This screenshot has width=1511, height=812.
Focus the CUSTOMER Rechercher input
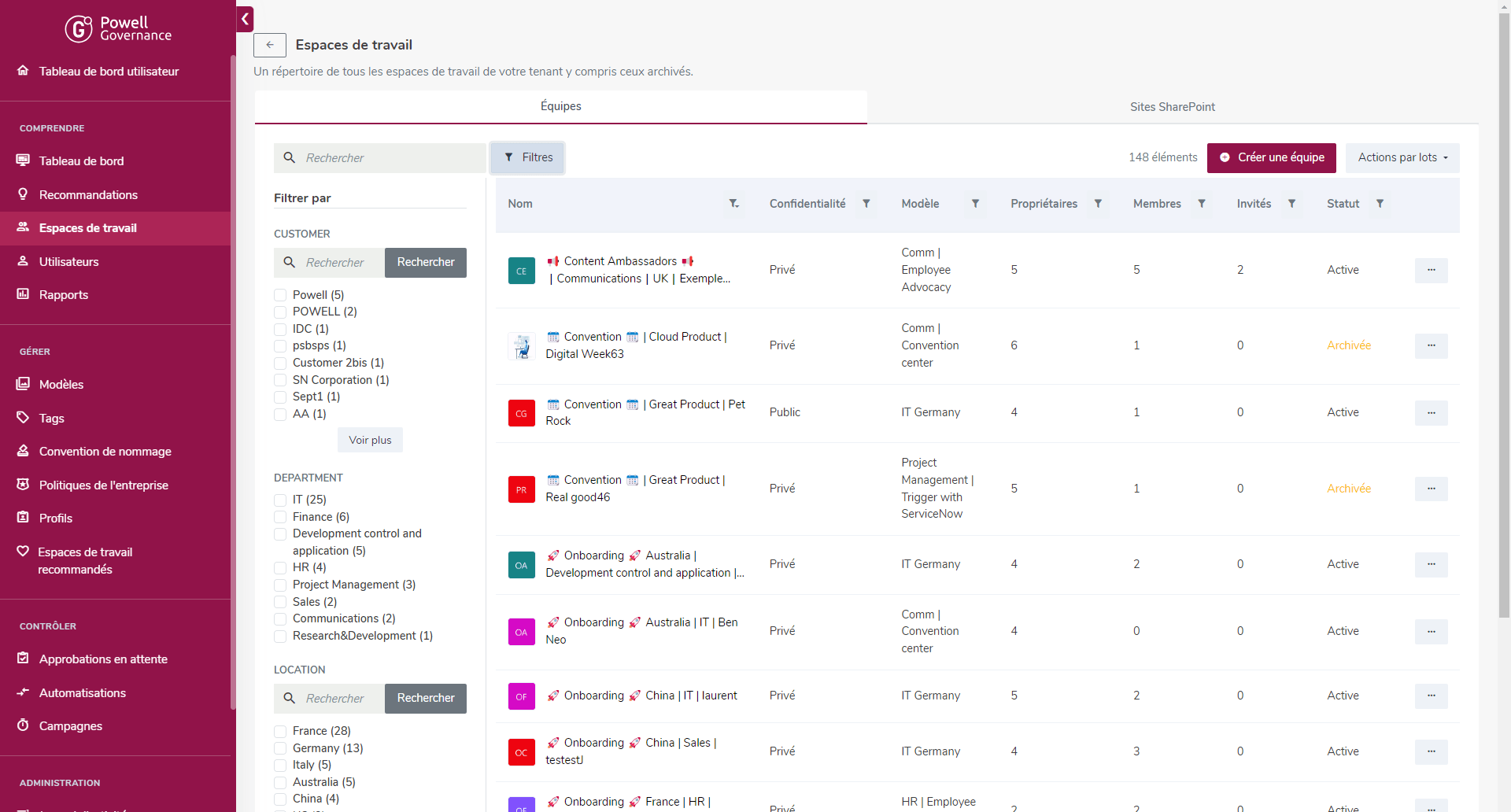(329, 262)
